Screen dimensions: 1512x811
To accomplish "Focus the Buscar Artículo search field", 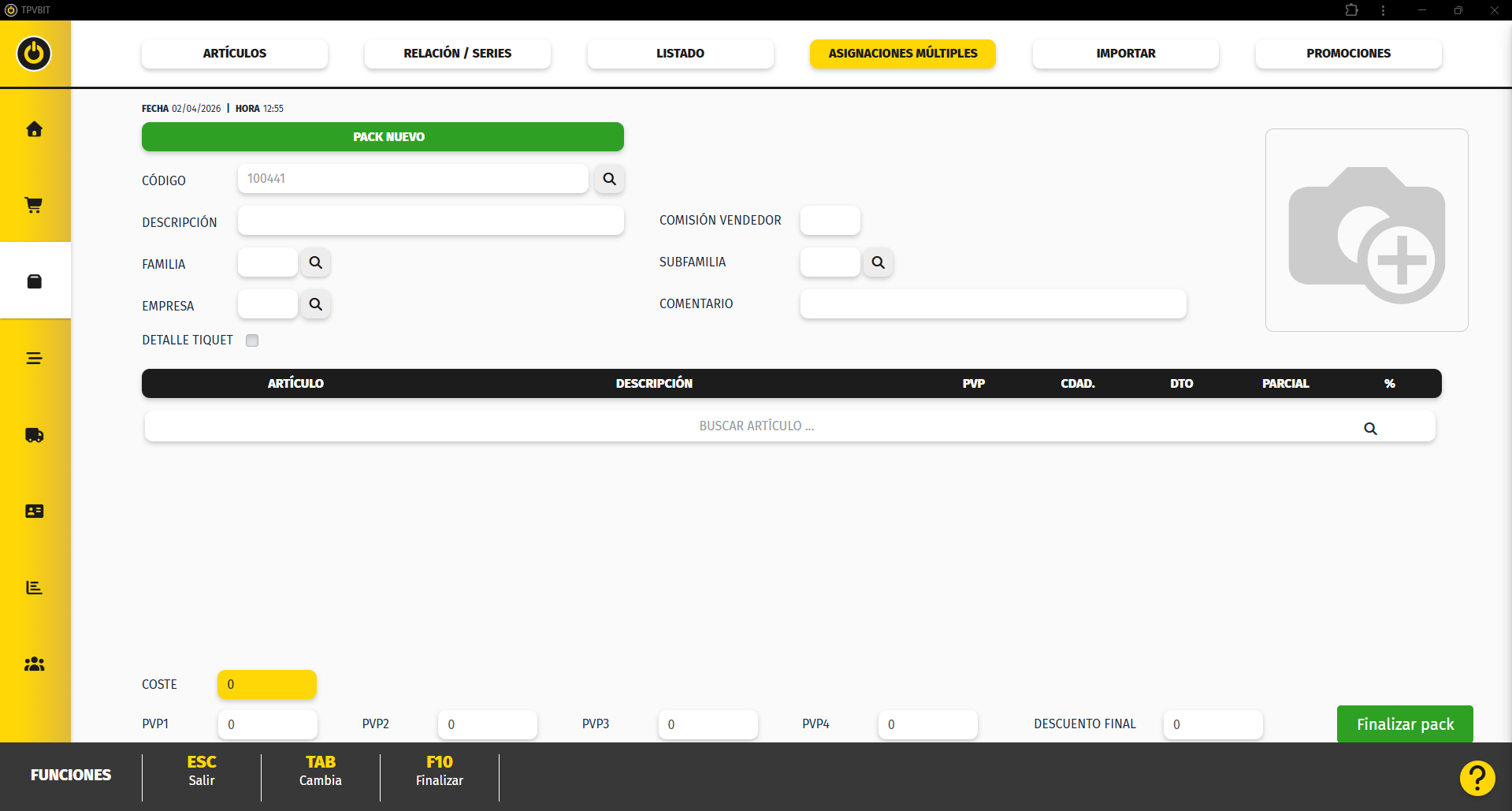I will (x=755, y=426).
